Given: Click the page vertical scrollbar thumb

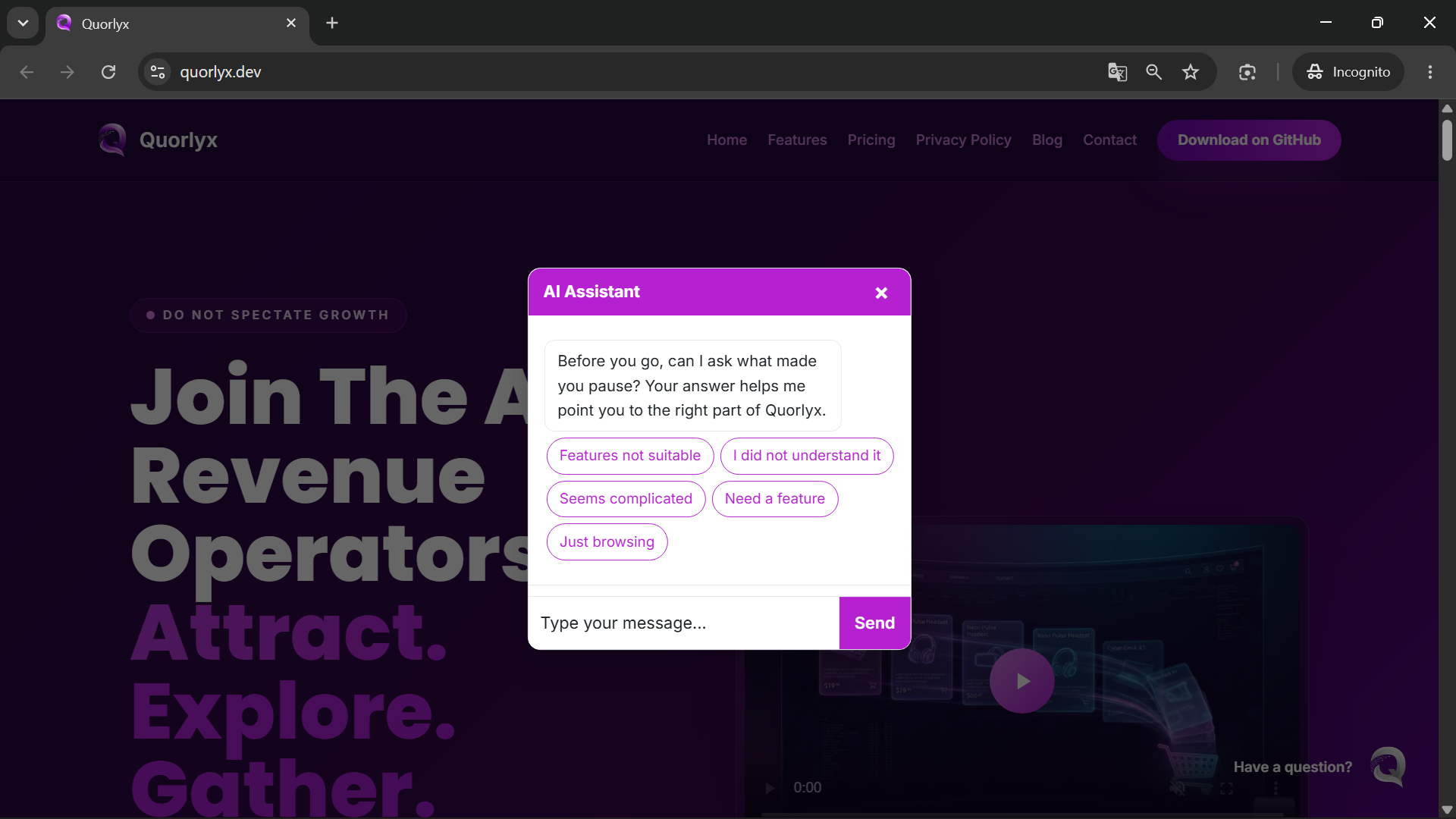Looking at the screenshot, I should pyautogui.click(x=1447, y=140).
